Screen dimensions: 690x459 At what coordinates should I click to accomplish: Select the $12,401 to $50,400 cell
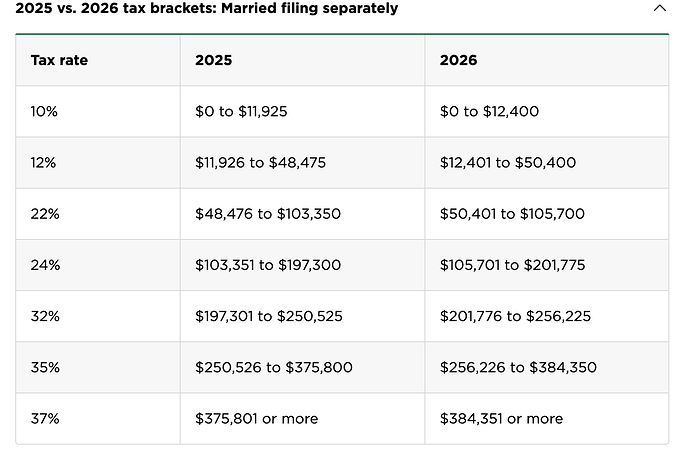click(x=507, y=162)
